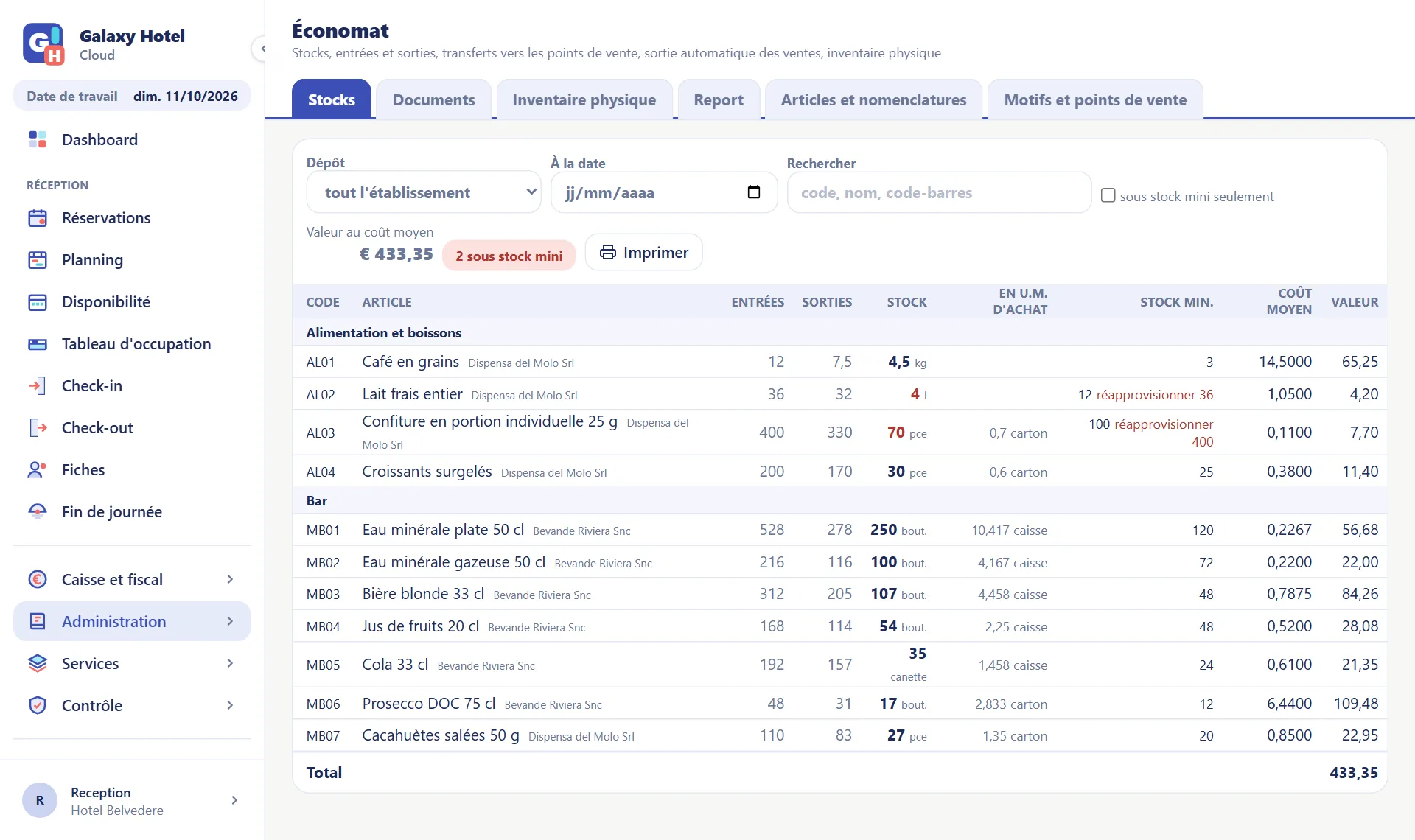Click the Administration icon
Screen dimensions: 1415x840
click(38, 622)
